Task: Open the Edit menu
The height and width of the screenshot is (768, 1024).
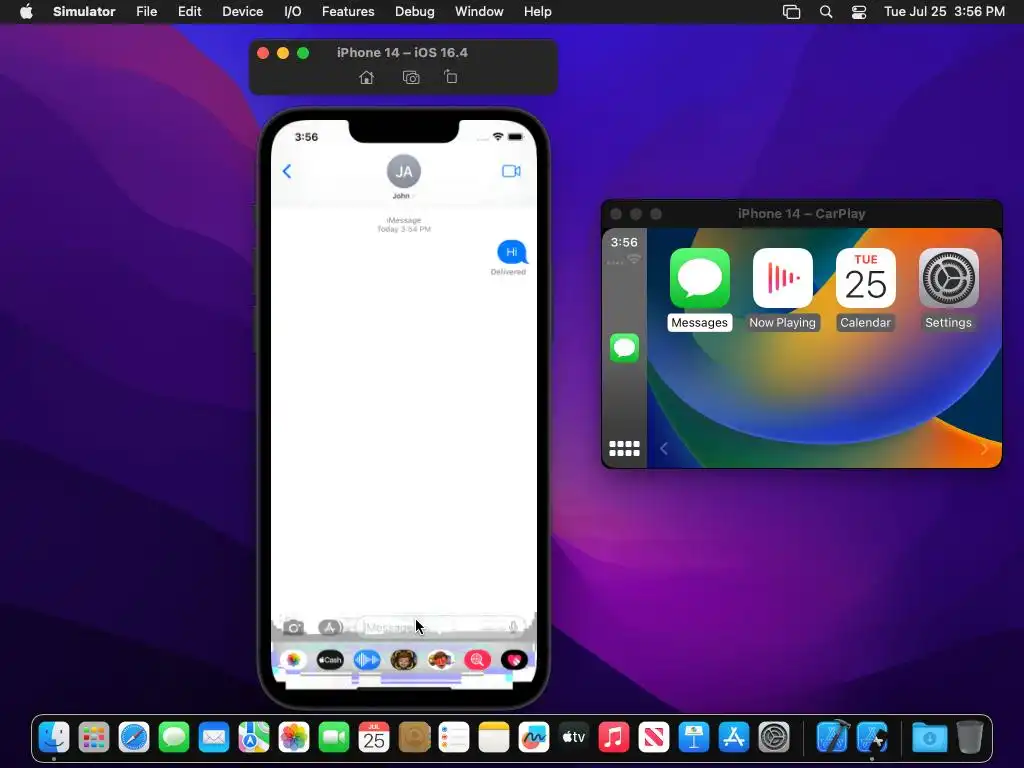Action: (x=189, y=12)
